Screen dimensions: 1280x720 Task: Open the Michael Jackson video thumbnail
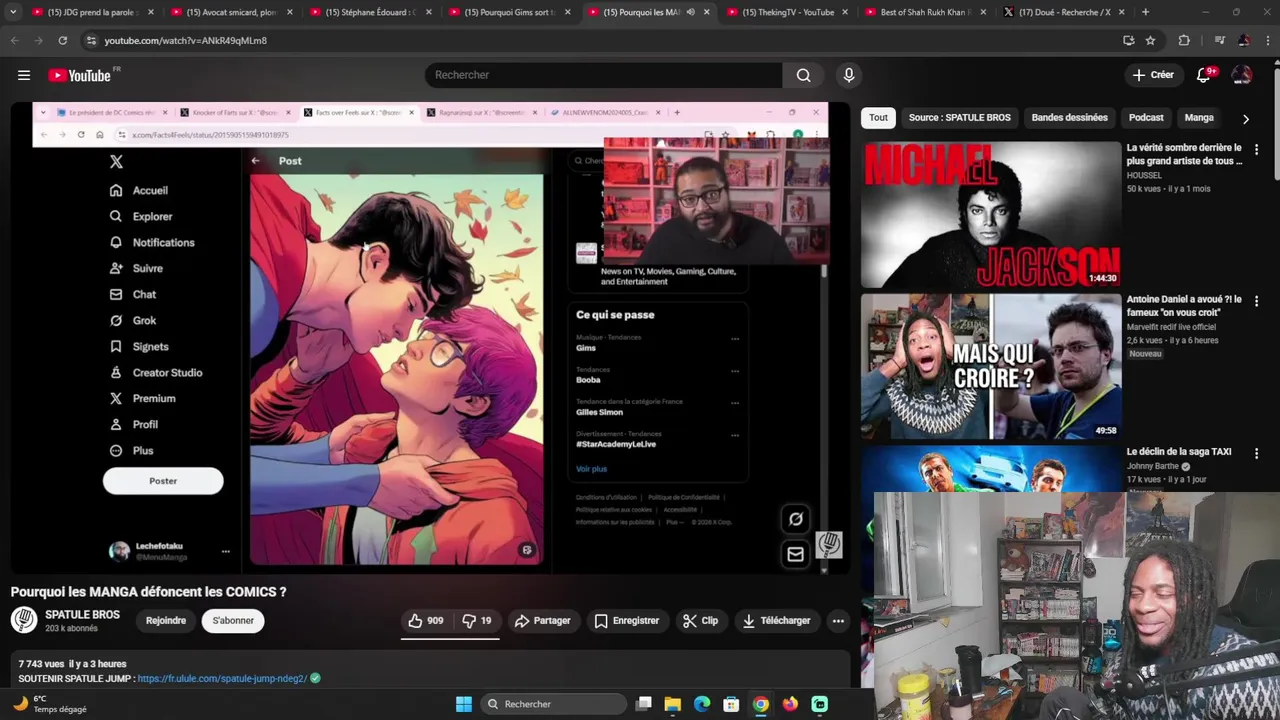click(x=991, y=214)
